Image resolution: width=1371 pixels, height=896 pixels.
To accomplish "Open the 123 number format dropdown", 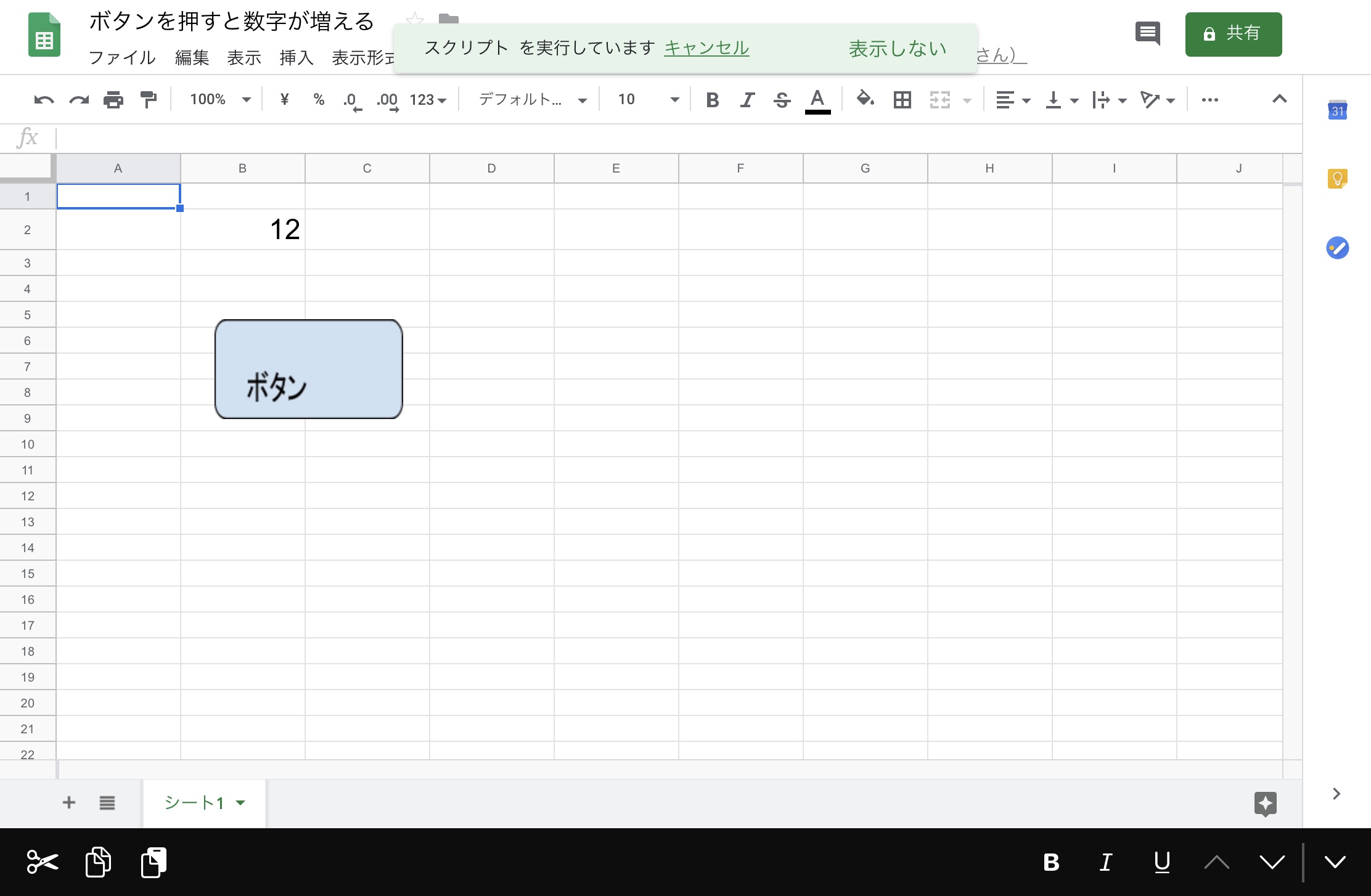I will [428, 100].
